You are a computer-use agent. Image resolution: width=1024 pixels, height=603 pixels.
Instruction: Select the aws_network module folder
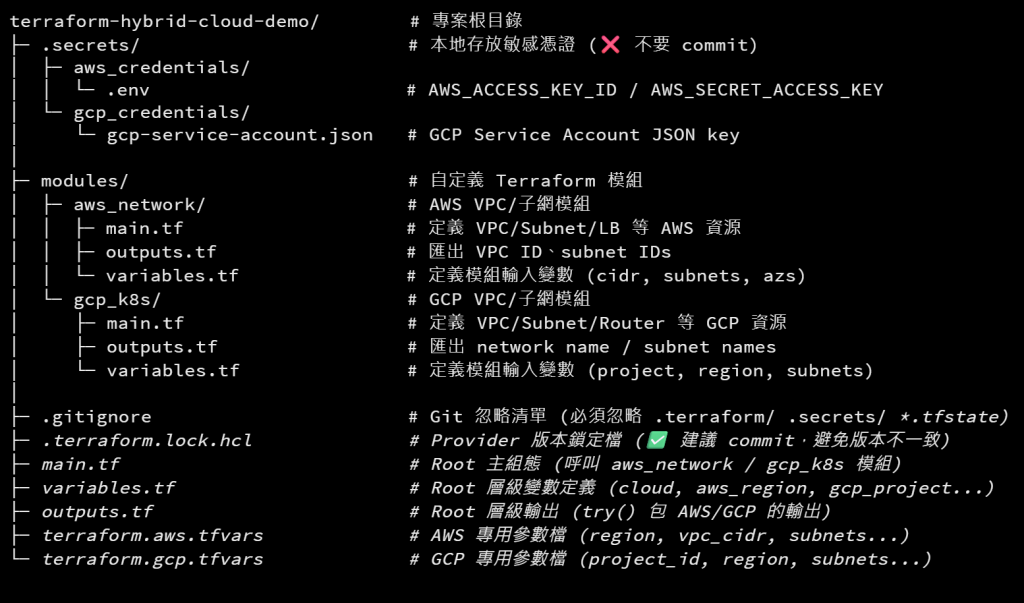click(139, 204)
